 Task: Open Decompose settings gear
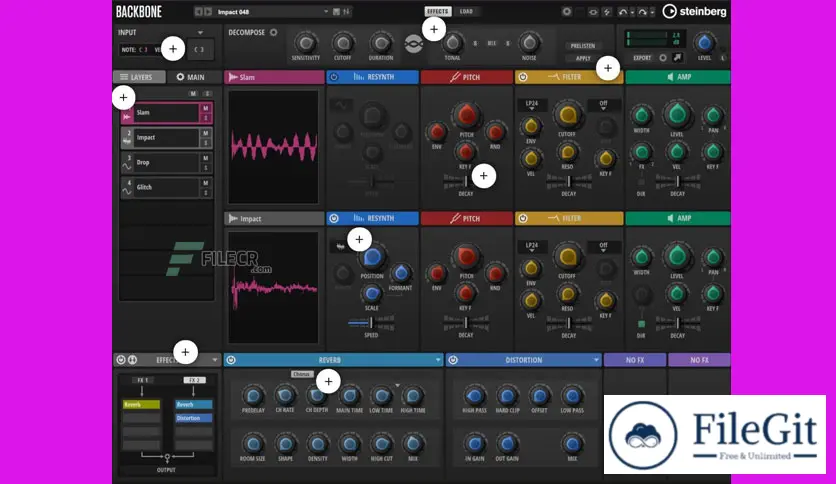pos(274,33)
